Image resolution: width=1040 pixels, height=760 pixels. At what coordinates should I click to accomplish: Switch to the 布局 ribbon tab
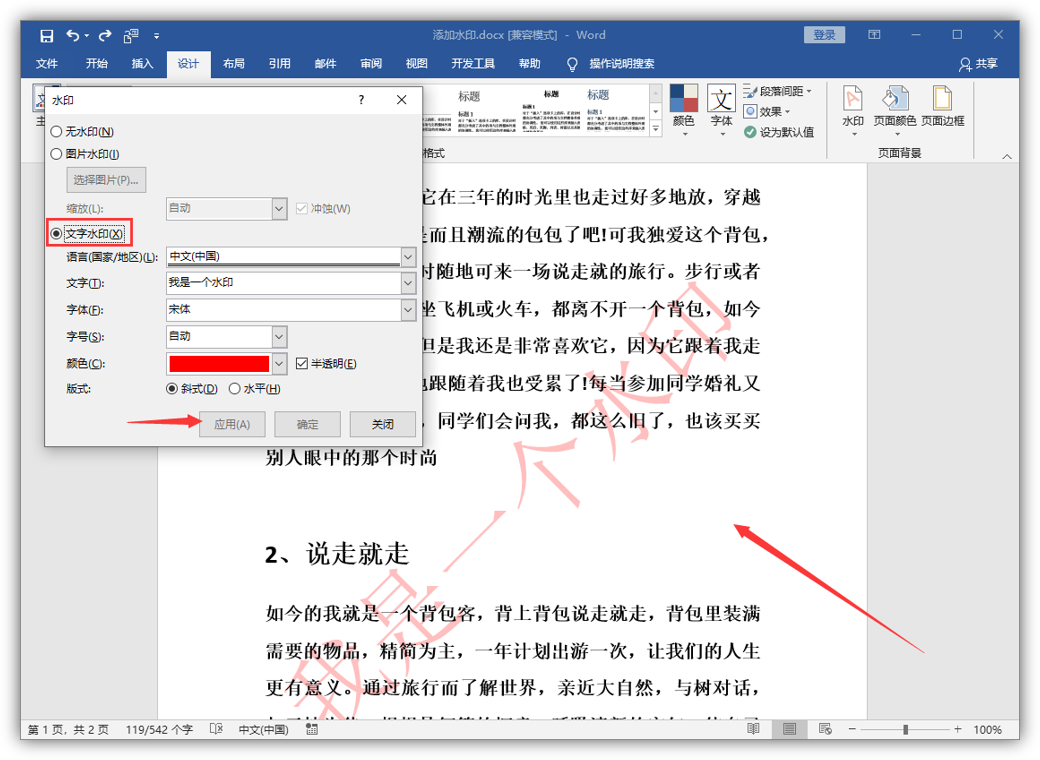tap(233, 64)
